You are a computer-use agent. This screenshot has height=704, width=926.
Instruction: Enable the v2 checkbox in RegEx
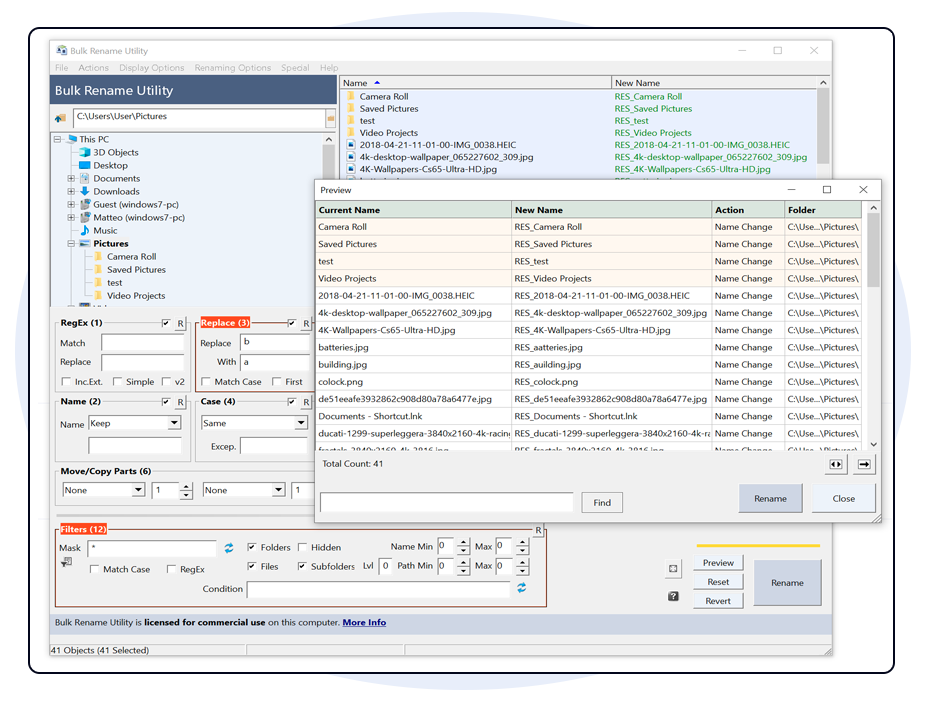pyautogui.click(x=166, y=382)
